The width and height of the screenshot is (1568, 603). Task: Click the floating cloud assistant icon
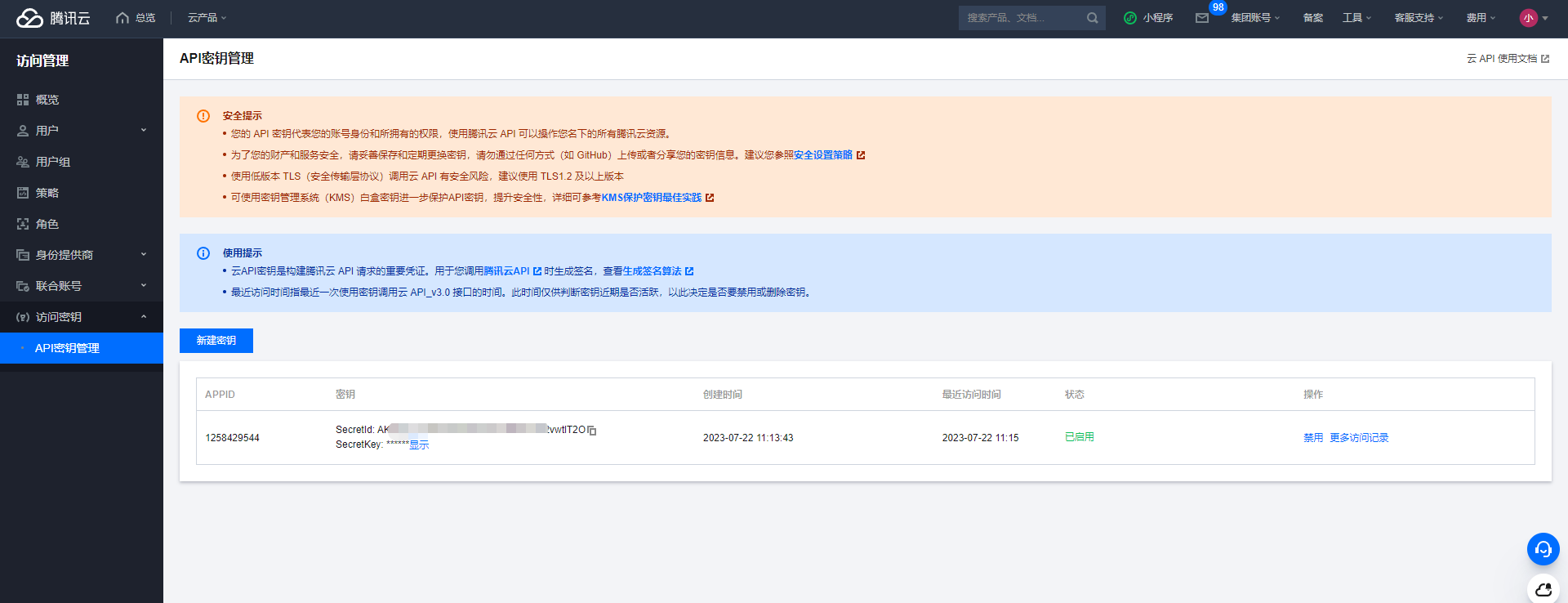1543,589
